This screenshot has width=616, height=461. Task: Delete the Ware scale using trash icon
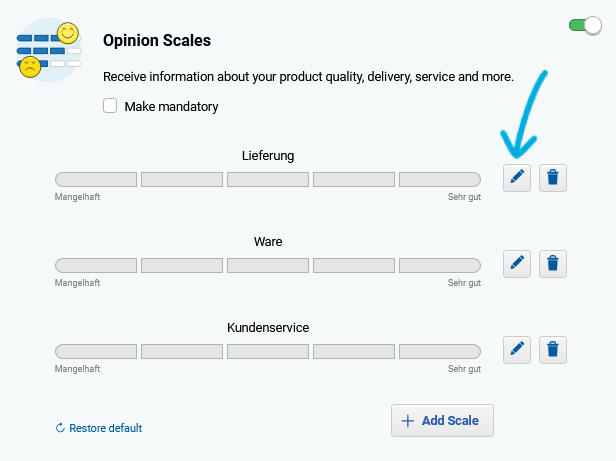pos(552,264)
